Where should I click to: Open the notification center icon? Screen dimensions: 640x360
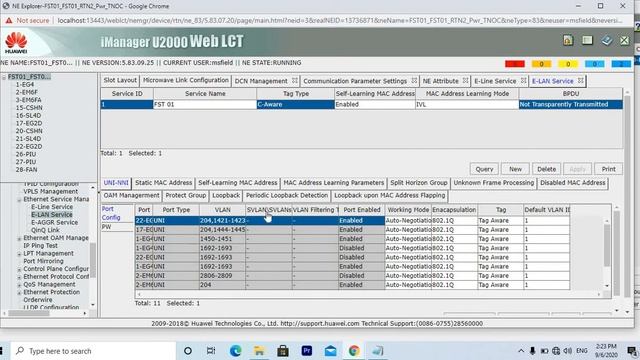632,351
